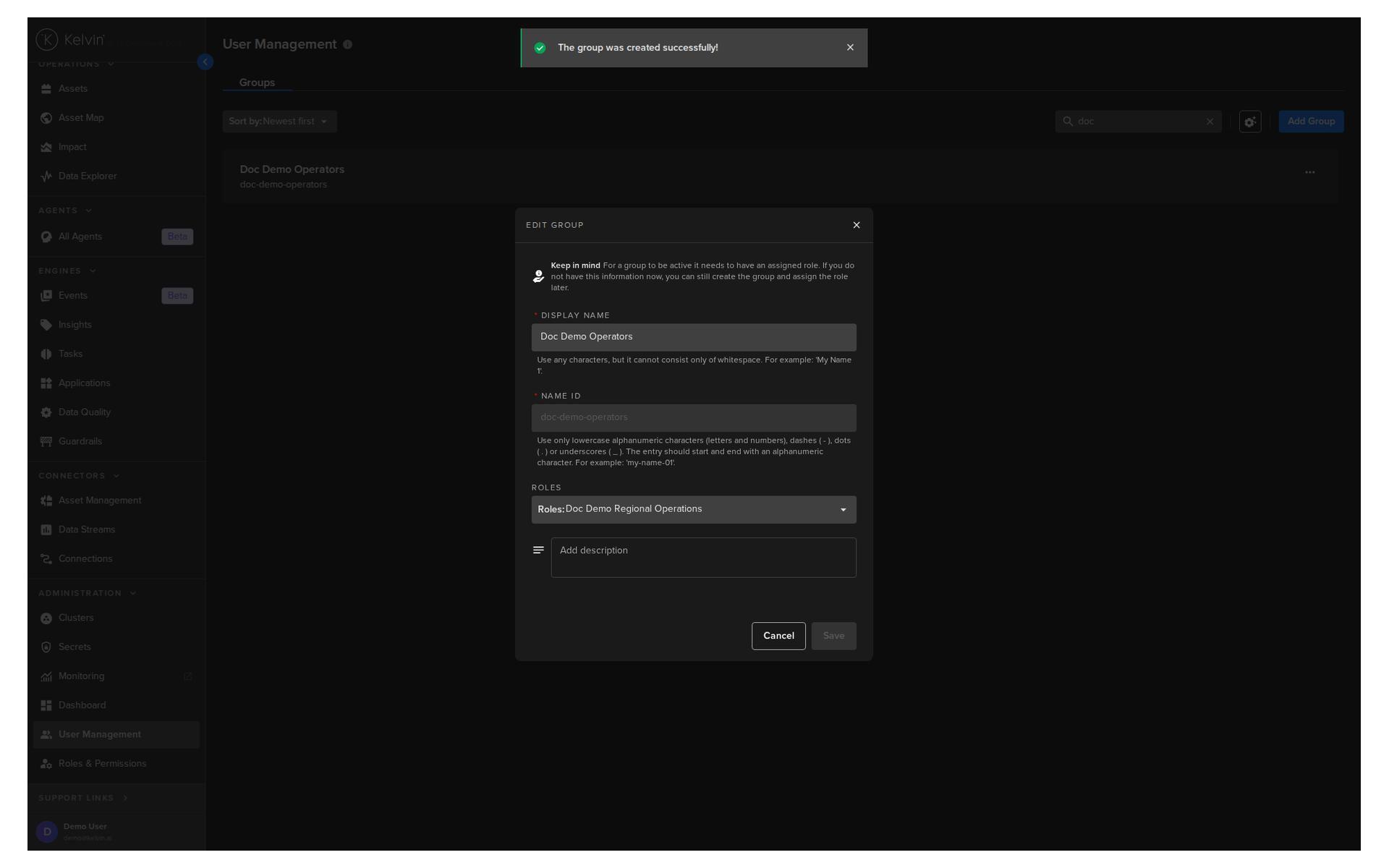The height and width of the screenshot is (868, 1389).
Task: Click Cancel in Edit Group dialog
Action: 778,637
